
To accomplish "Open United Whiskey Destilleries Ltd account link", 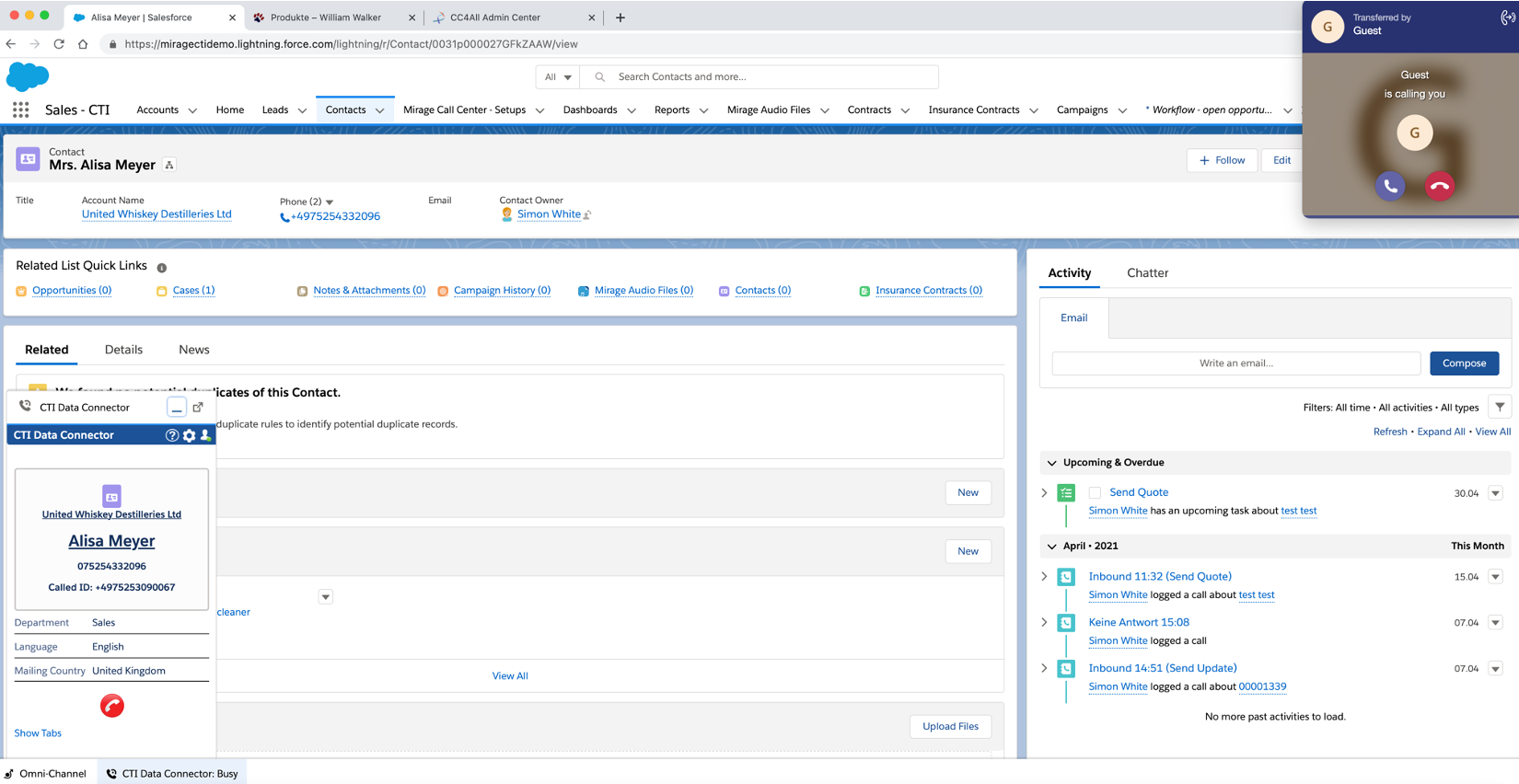I will click(157, 214).
